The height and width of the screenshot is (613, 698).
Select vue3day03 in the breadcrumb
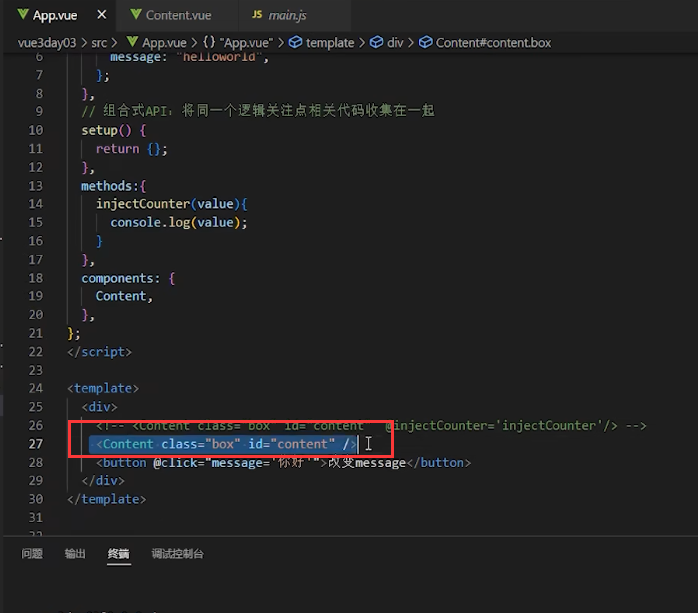click(x=47, y=43)
